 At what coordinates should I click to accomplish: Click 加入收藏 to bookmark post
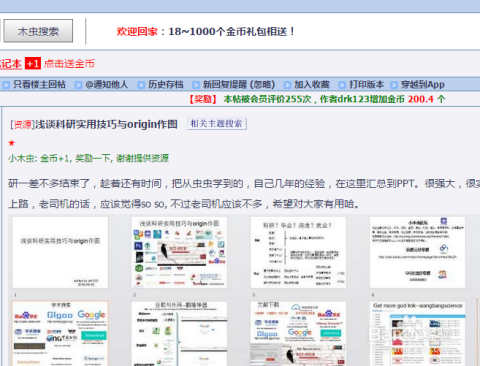312,84
